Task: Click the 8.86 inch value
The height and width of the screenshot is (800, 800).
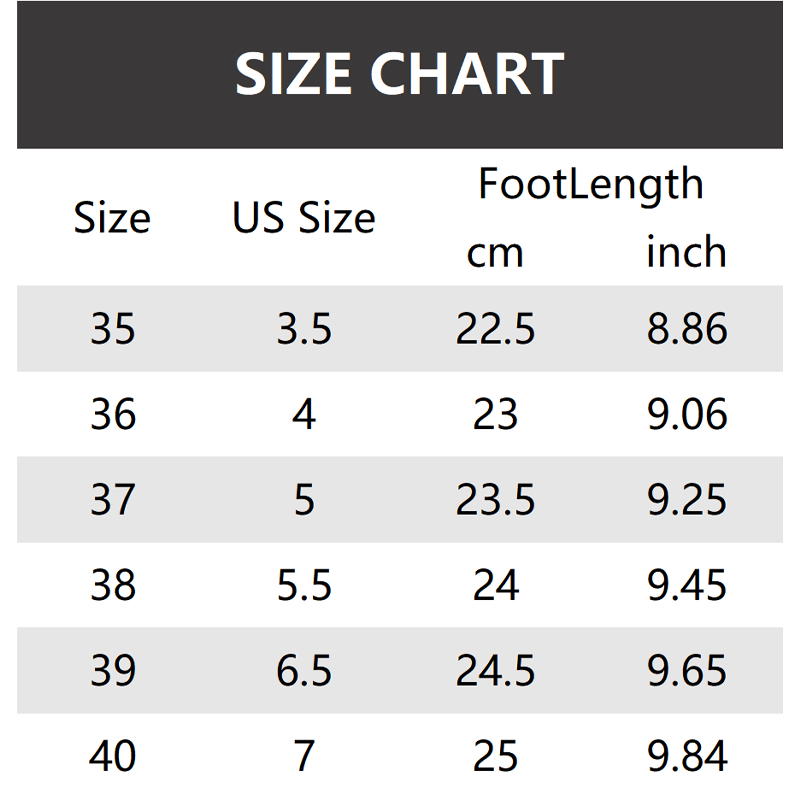Action: point(686,329)
